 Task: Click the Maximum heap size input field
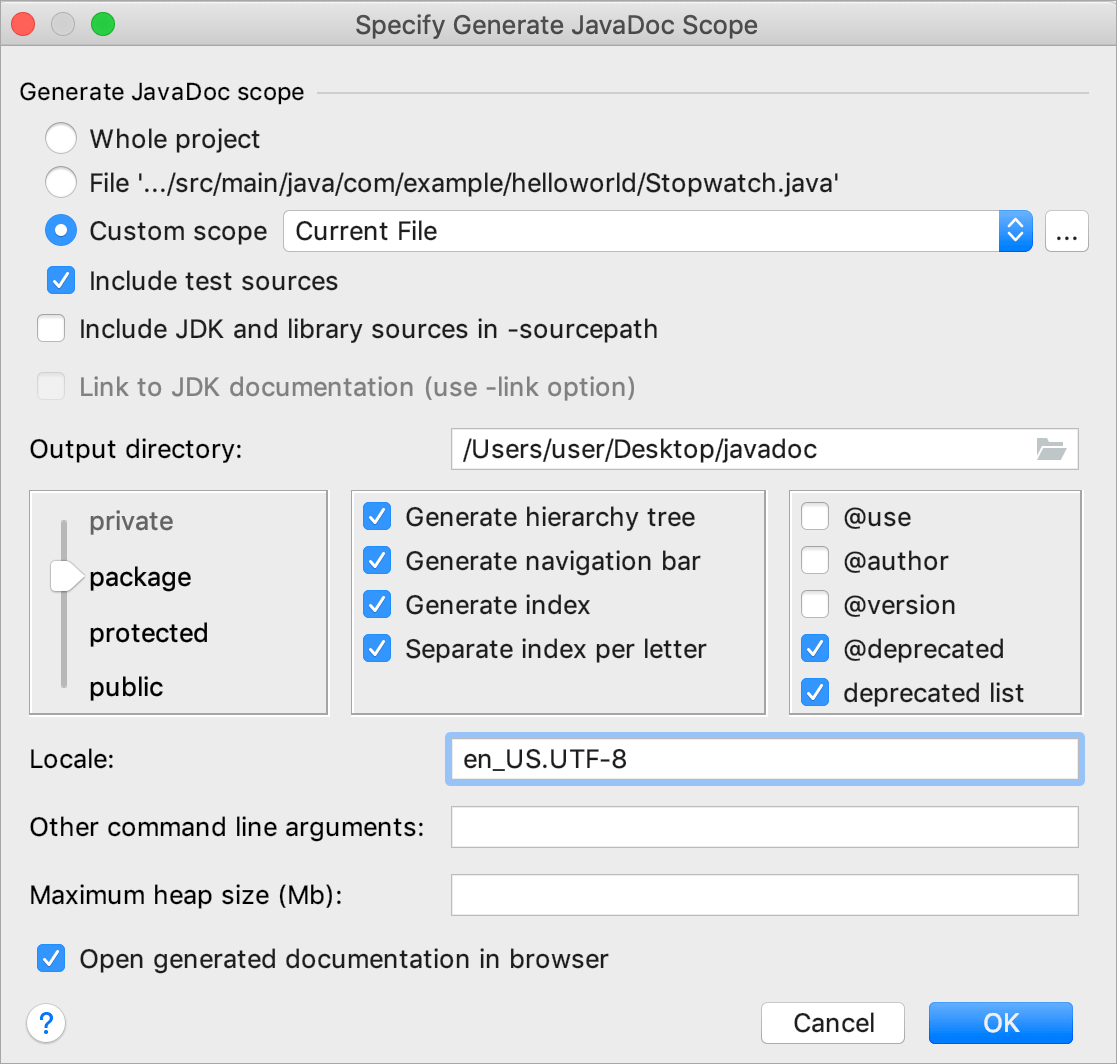tap(764, 895)
